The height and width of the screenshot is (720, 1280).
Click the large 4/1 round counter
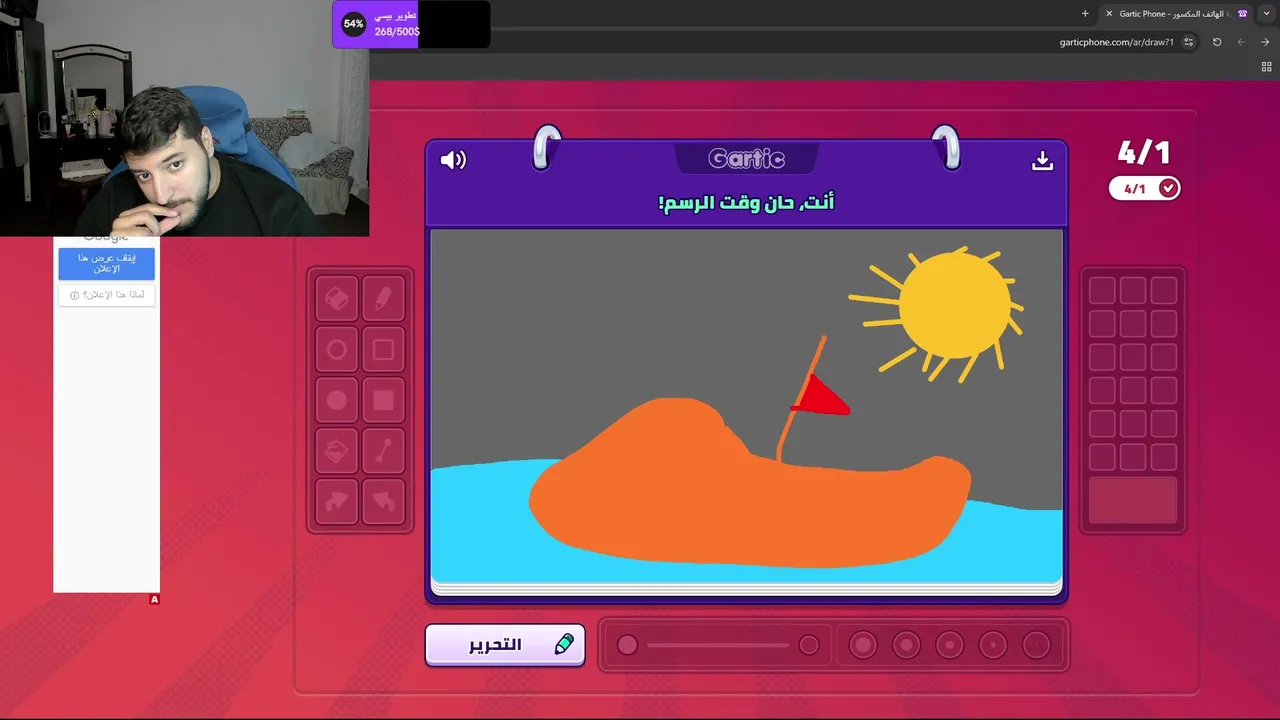click(x=1144, y=152)
